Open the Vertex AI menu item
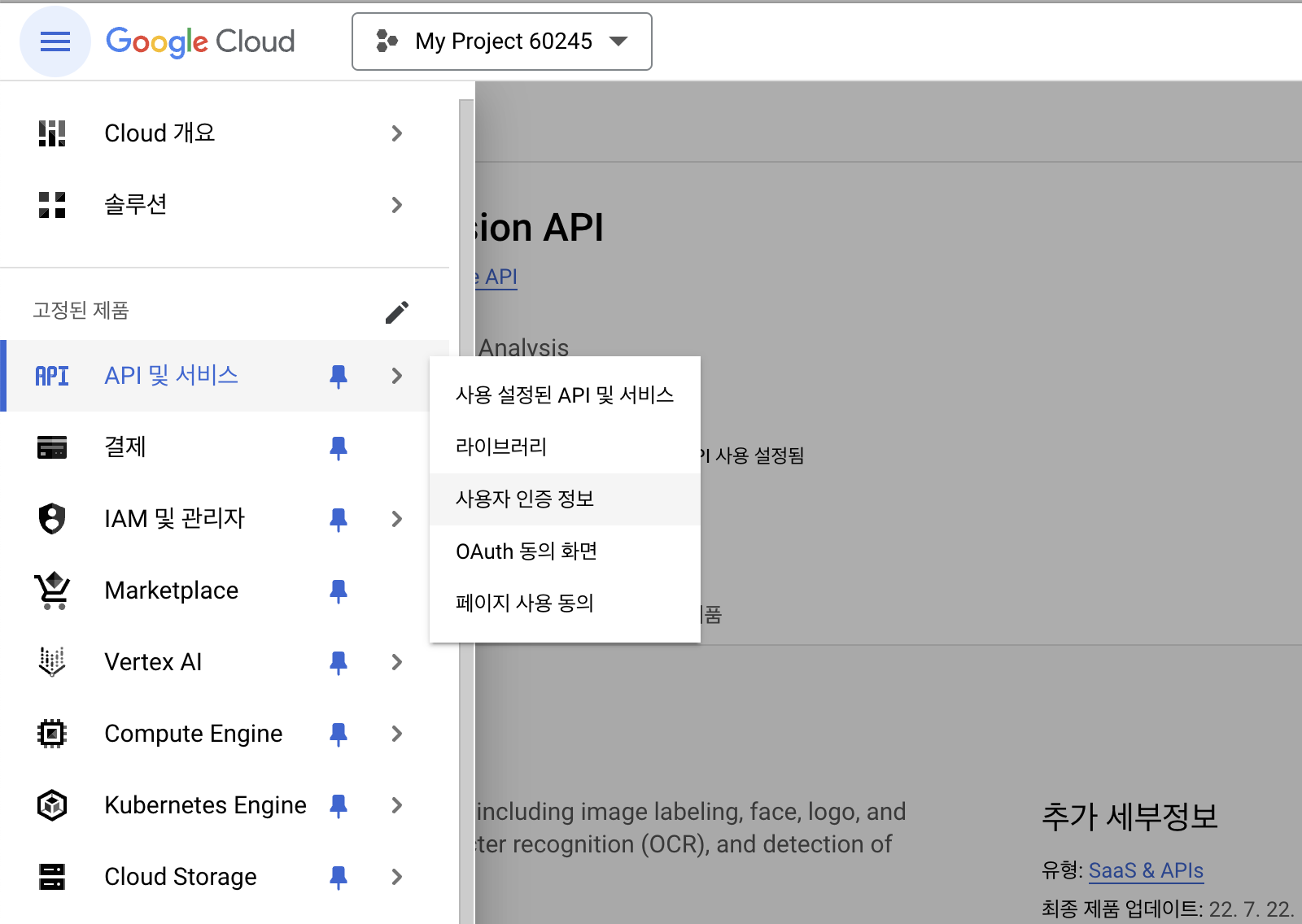1302x924 pixels. pos(225,662)
